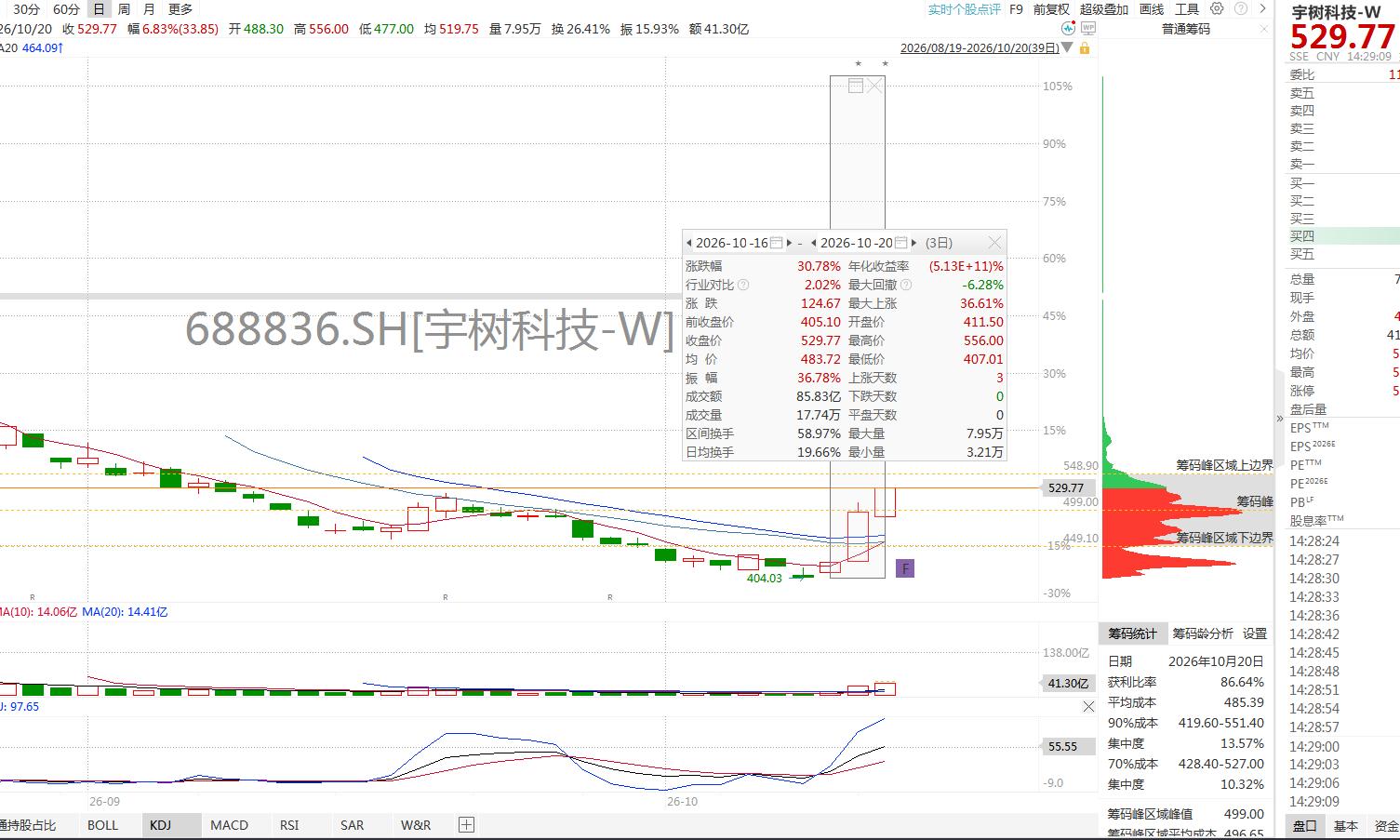
Task: Open the date range dropdown triangle
Action: point(1067,47)
